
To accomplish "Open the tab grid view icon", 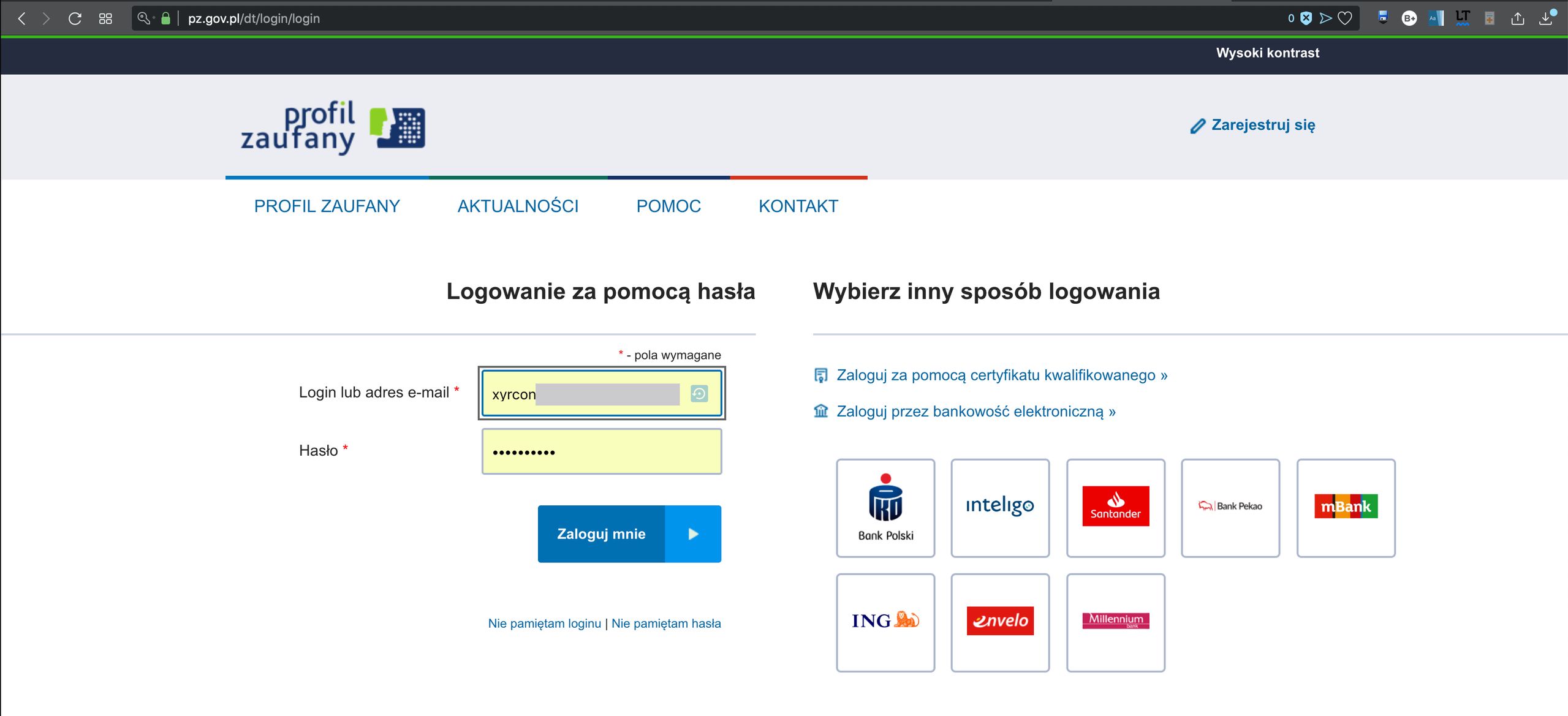I will tap(105, 18).
